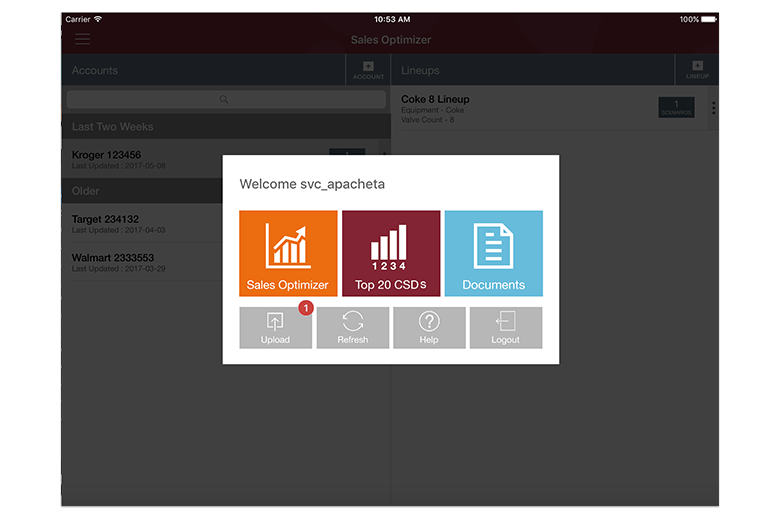Add a new account with the ACCOUNT icon
Viewport: 780px width, 520px height.
(x=368, y=70)
